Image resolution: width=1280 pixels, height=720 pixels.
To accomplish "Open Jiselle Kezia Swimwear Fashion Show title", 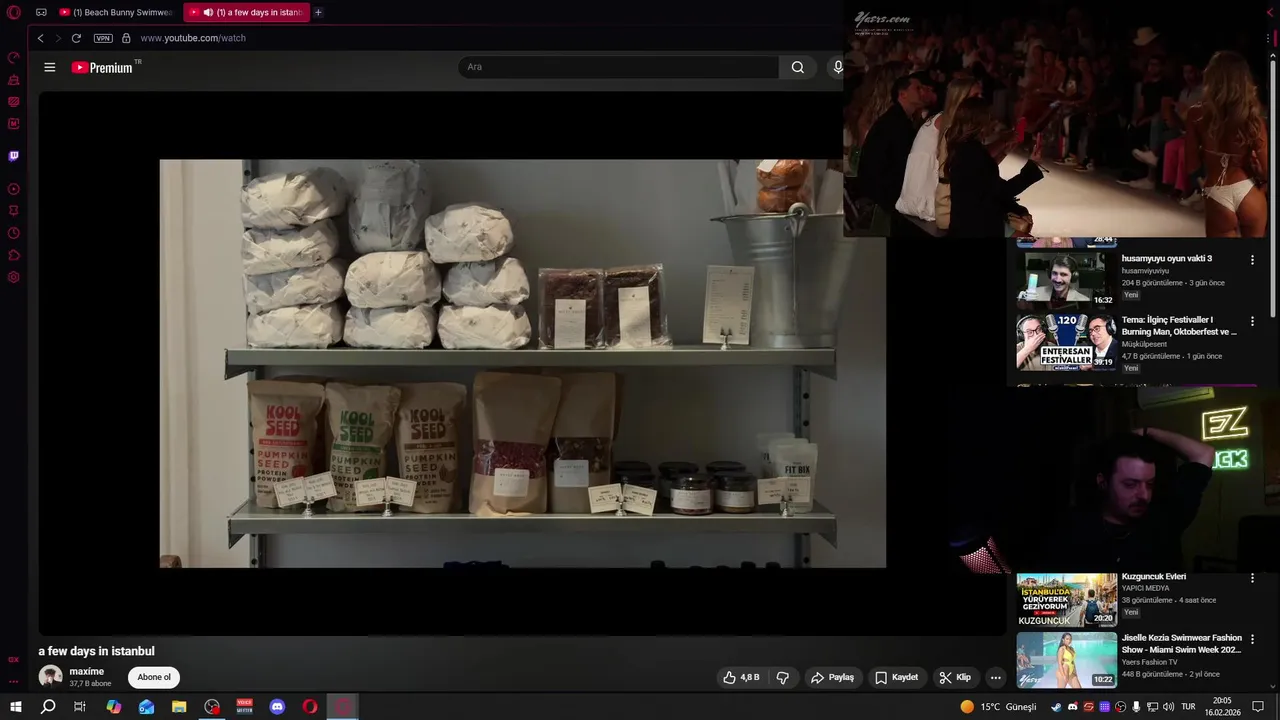I will pyautogui.click(x=1181, y=644).
